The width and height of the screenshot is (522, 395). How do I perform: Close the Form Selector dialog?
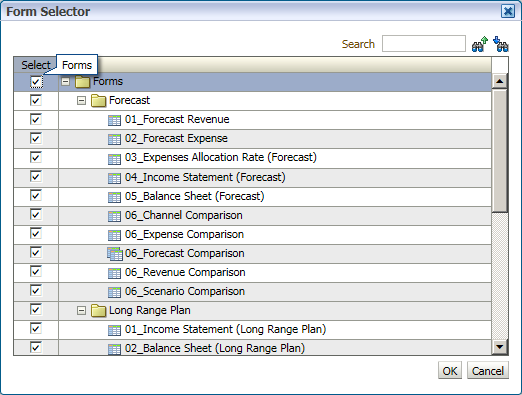508,11
